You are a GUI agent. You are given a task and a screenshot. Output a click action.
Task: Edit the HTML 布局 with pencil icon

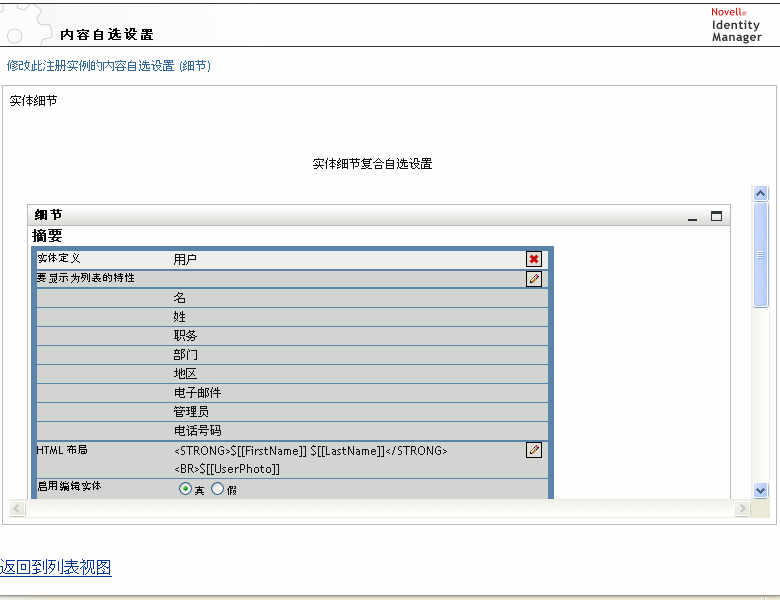[534, 450]
